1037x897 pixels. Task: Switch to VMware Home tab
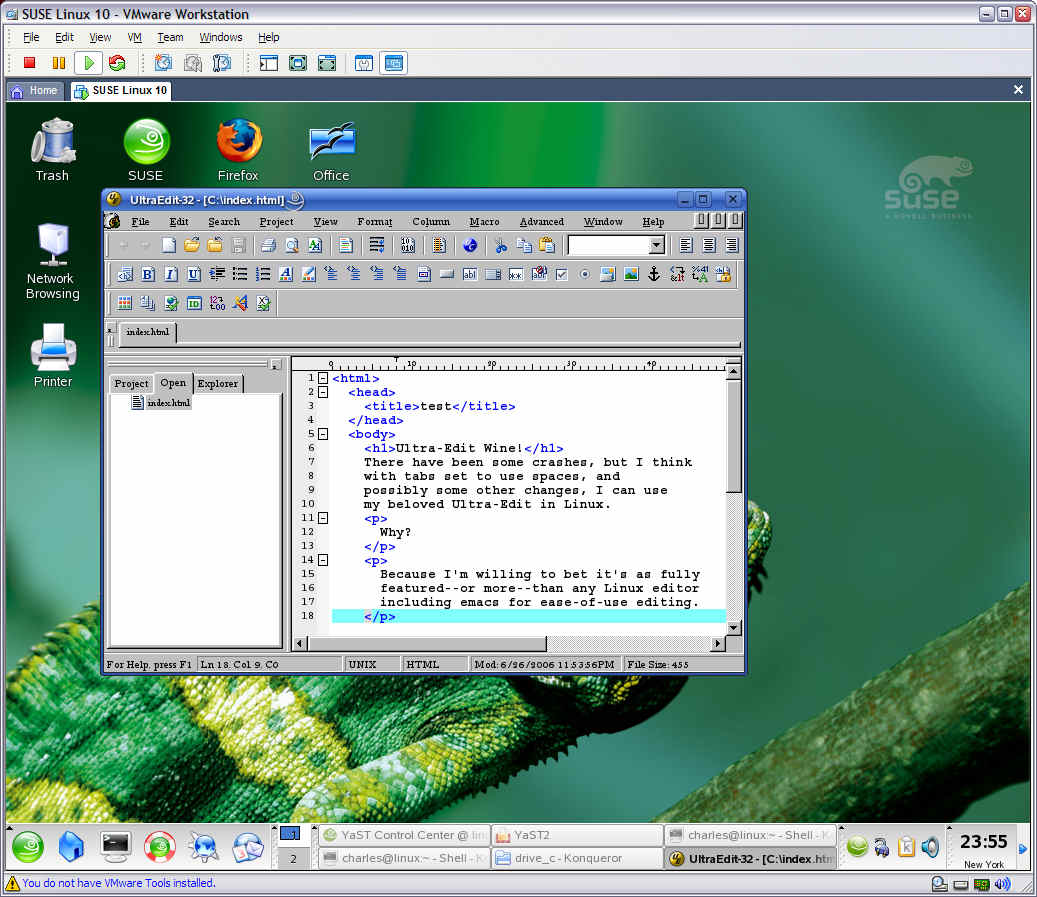(x=35, y=91)
